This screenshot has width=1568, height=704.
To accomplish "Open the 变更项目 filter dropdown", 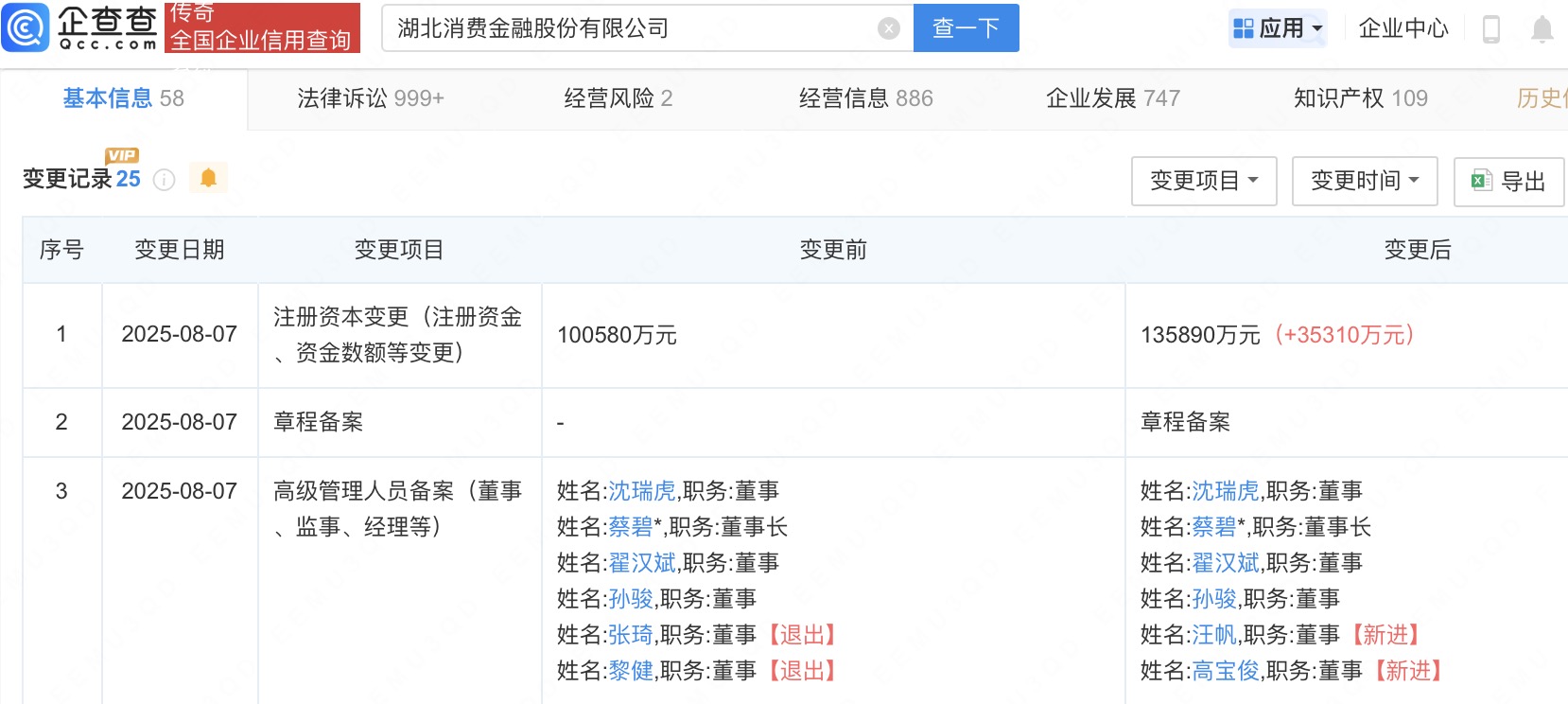I will (x=1204, y=181).
